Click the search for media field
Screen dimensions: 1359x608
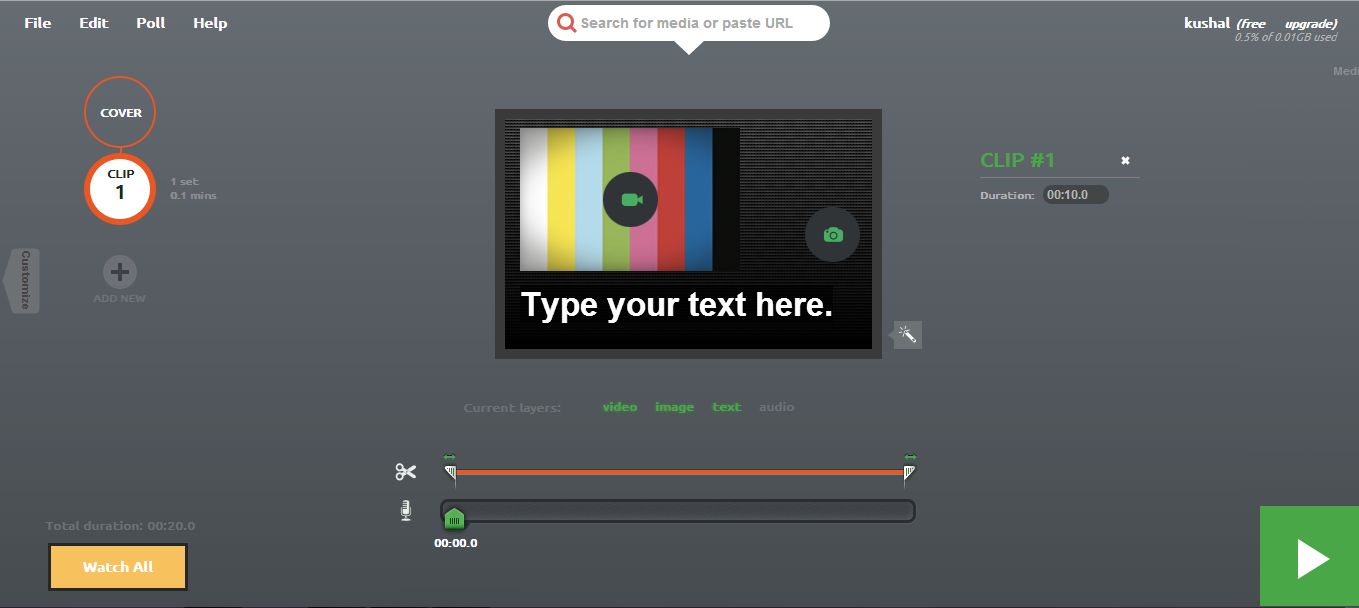(688, 23)
